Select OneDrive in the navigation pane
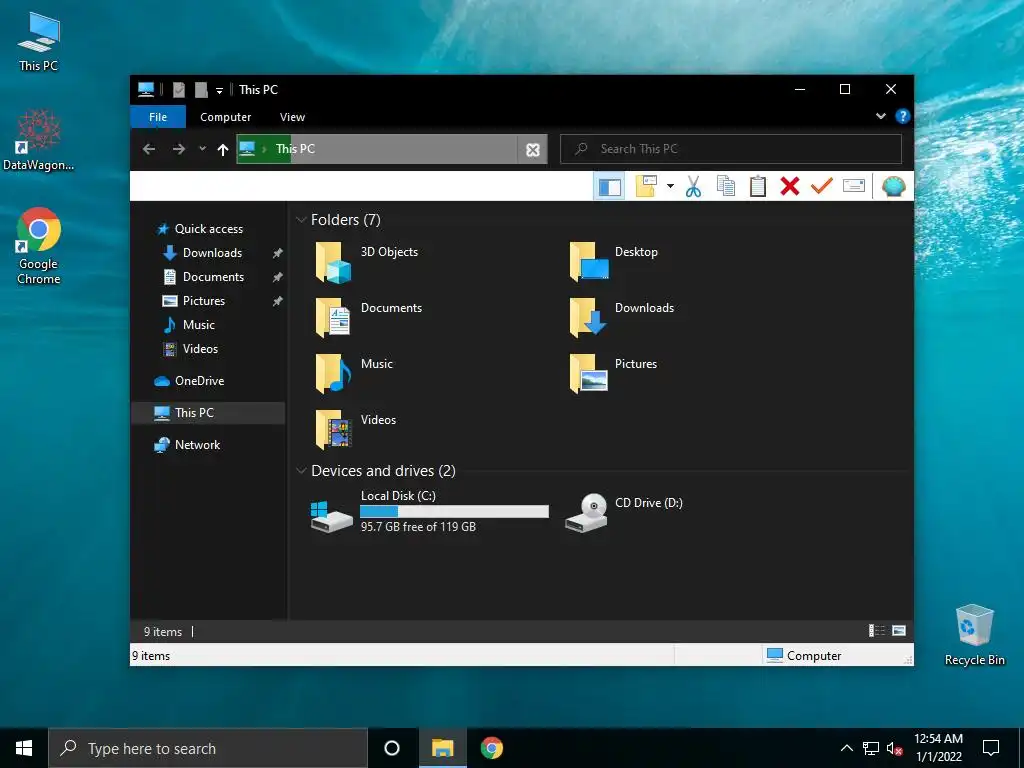The width and height of the screenshot is (1024, 768). click(199, 381)
